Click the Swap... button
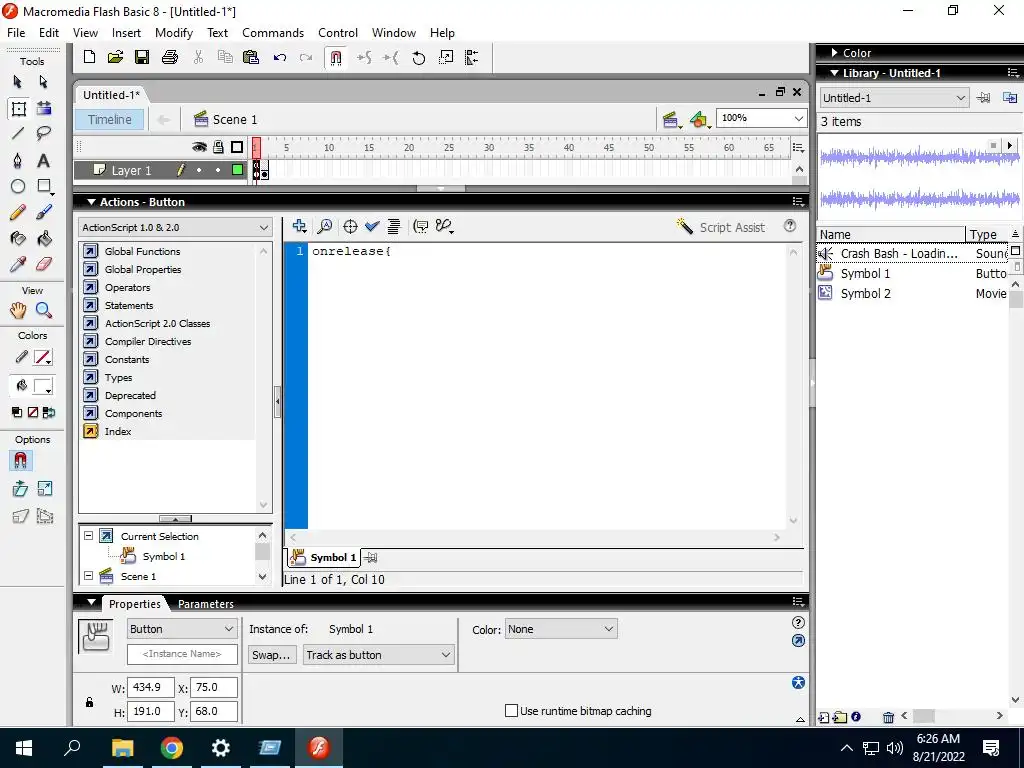 [x=271, y=654]
